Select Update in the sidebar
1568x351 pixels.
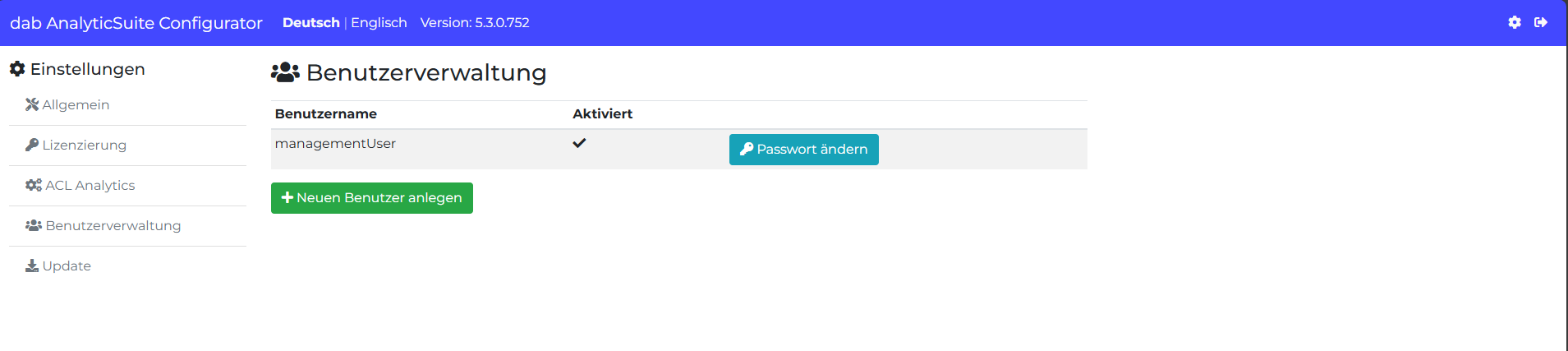[x=67, y=266]
